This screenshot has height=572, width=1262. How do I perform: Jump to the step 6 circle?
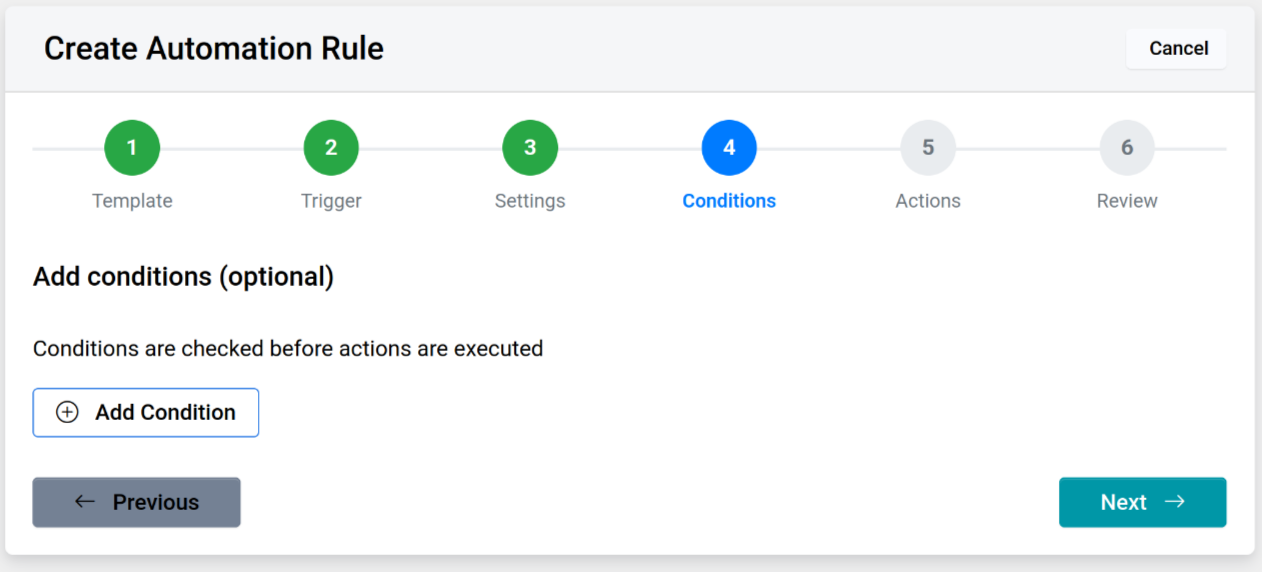(x=1127, y=148)
